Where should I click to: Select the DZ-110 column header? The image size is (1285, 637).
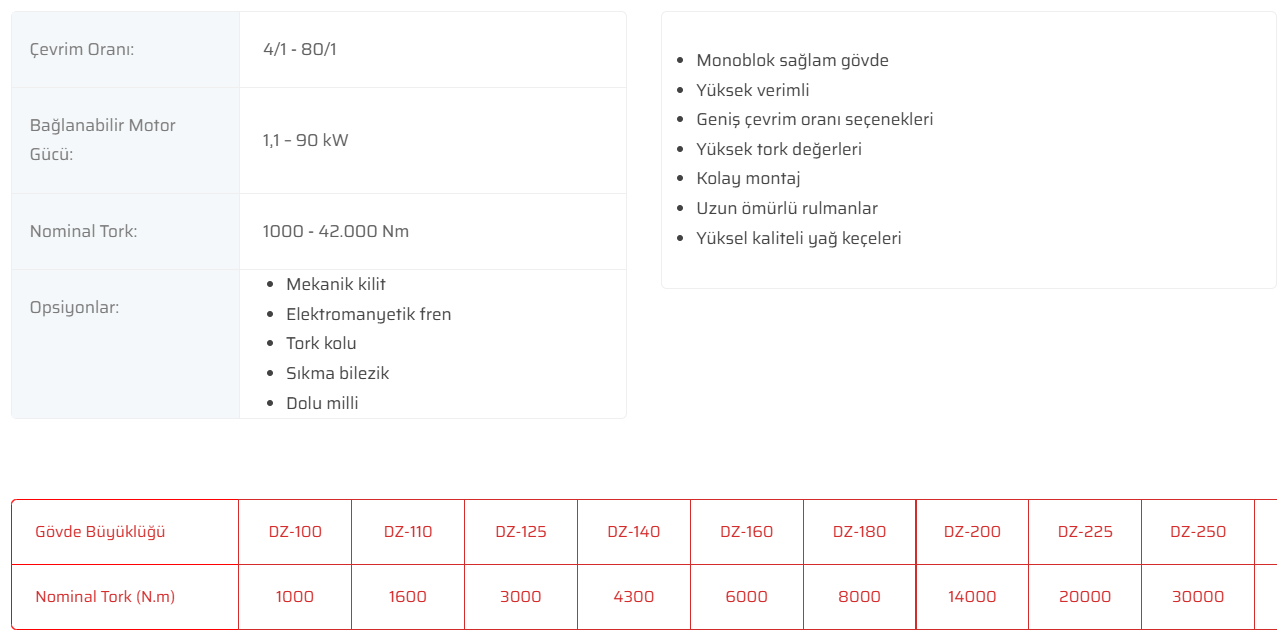point(408,532)
